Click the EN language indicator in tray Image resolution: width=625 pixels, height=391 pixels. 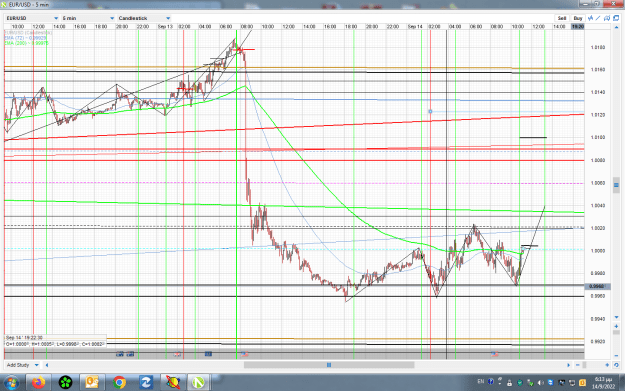481,382
